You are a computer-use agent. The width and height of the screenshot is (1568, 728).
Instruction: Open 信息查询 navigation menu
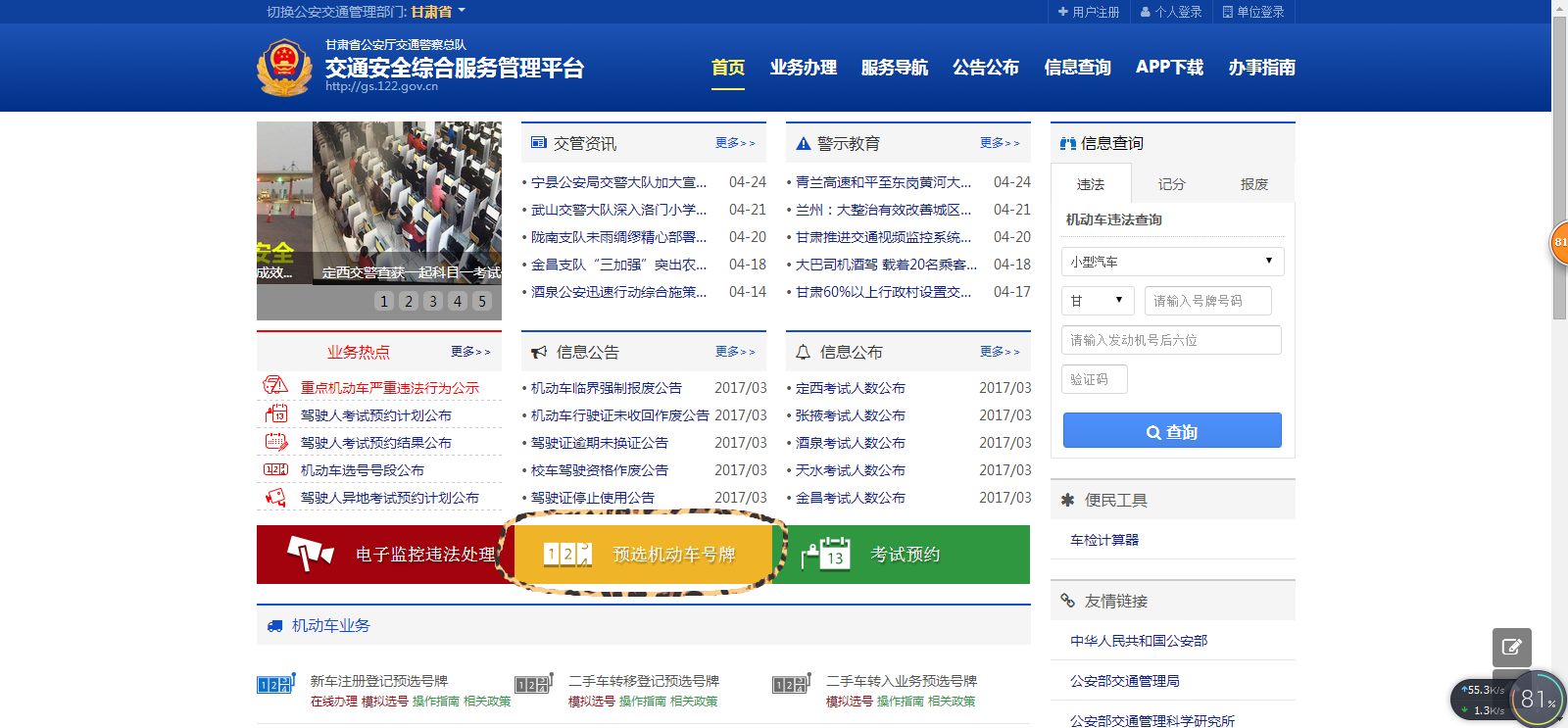(1078, 68)
